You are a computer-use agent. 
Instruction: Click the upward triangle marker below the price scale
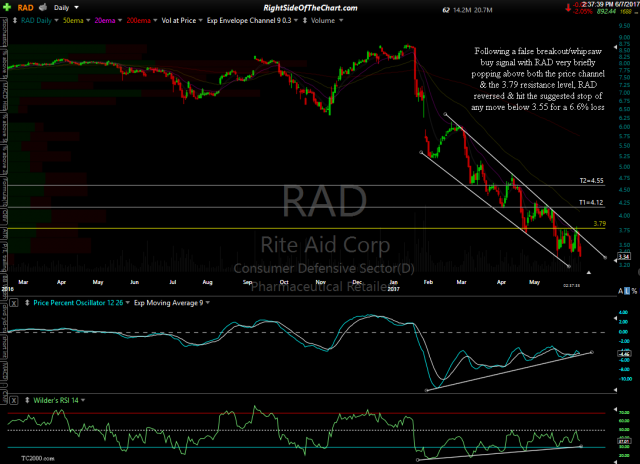click(x=589, y=272)
